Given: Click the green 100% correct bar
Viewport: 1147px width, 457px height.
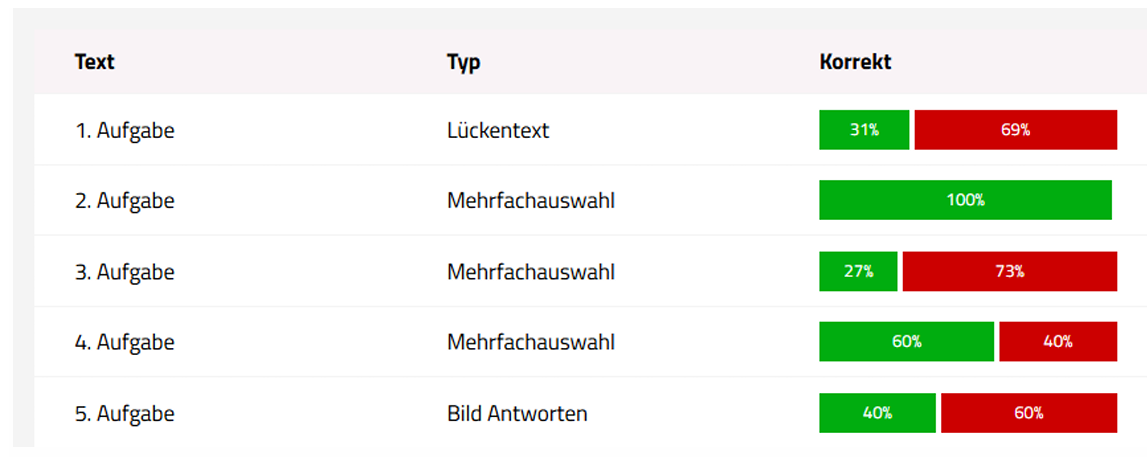Looking at the screenshot, I should tap(965, 200).
